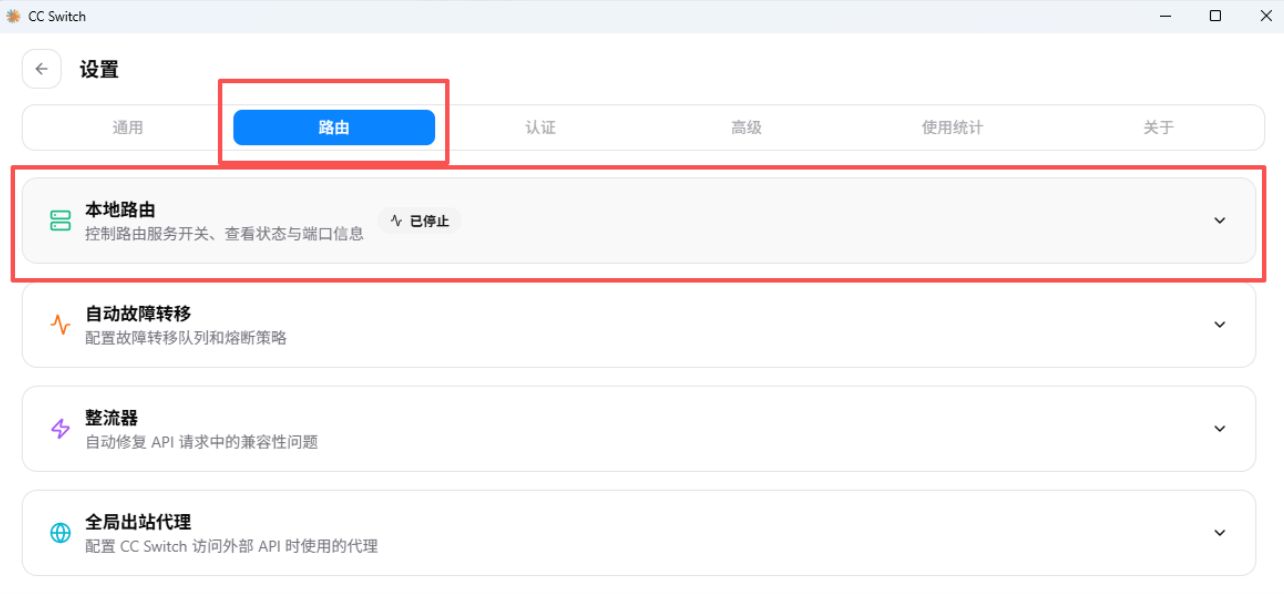Image resolution: width=1284 pixels, height=594 pixels.
Task: Click the 本地路由 server icon
Action: [60, 221]
